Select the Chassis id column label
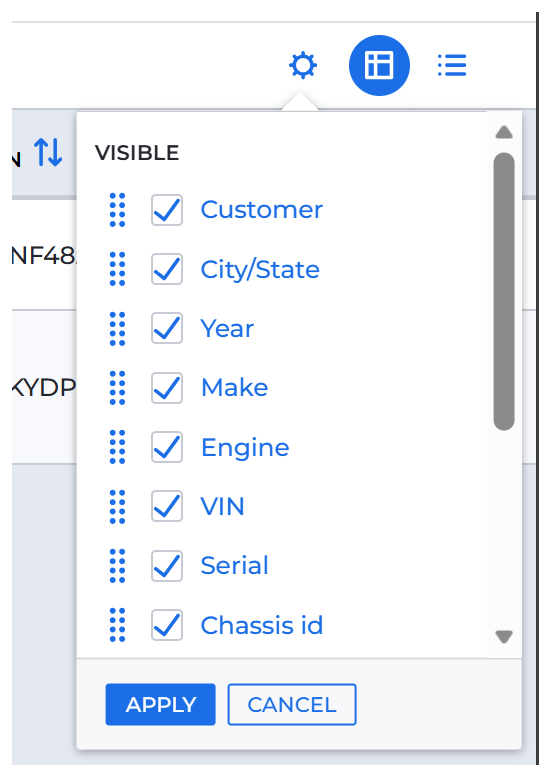548x774 pixels. [262, 625]
